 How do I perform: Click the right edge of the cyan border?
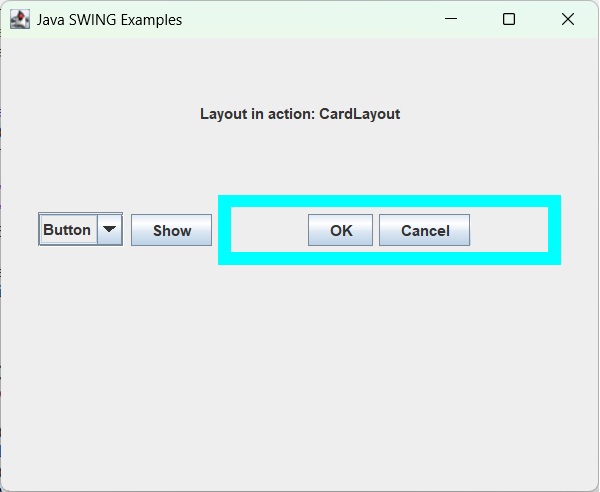click(554, 230)
